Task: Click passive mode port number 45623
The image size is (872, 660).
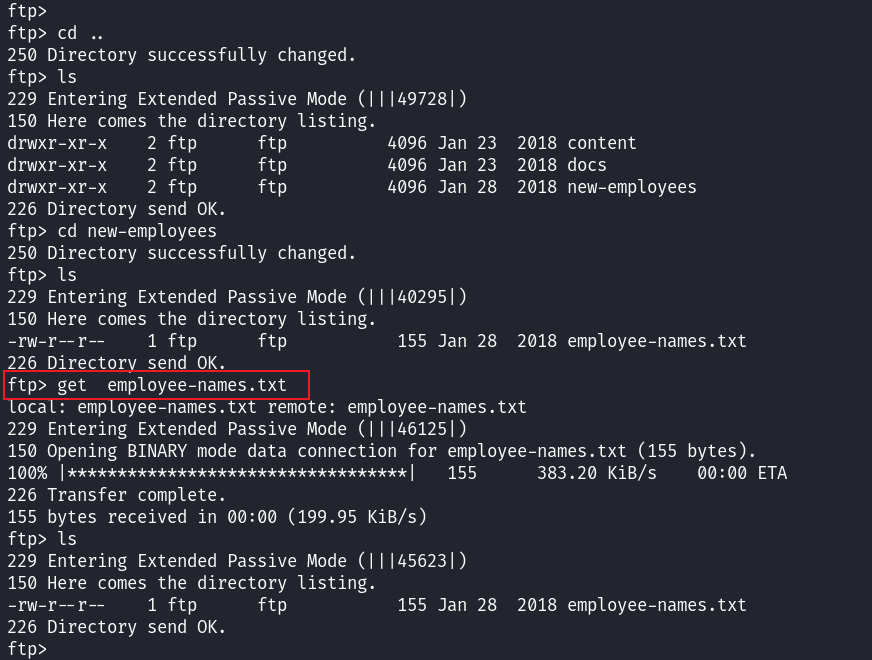Action: [426, 561]
